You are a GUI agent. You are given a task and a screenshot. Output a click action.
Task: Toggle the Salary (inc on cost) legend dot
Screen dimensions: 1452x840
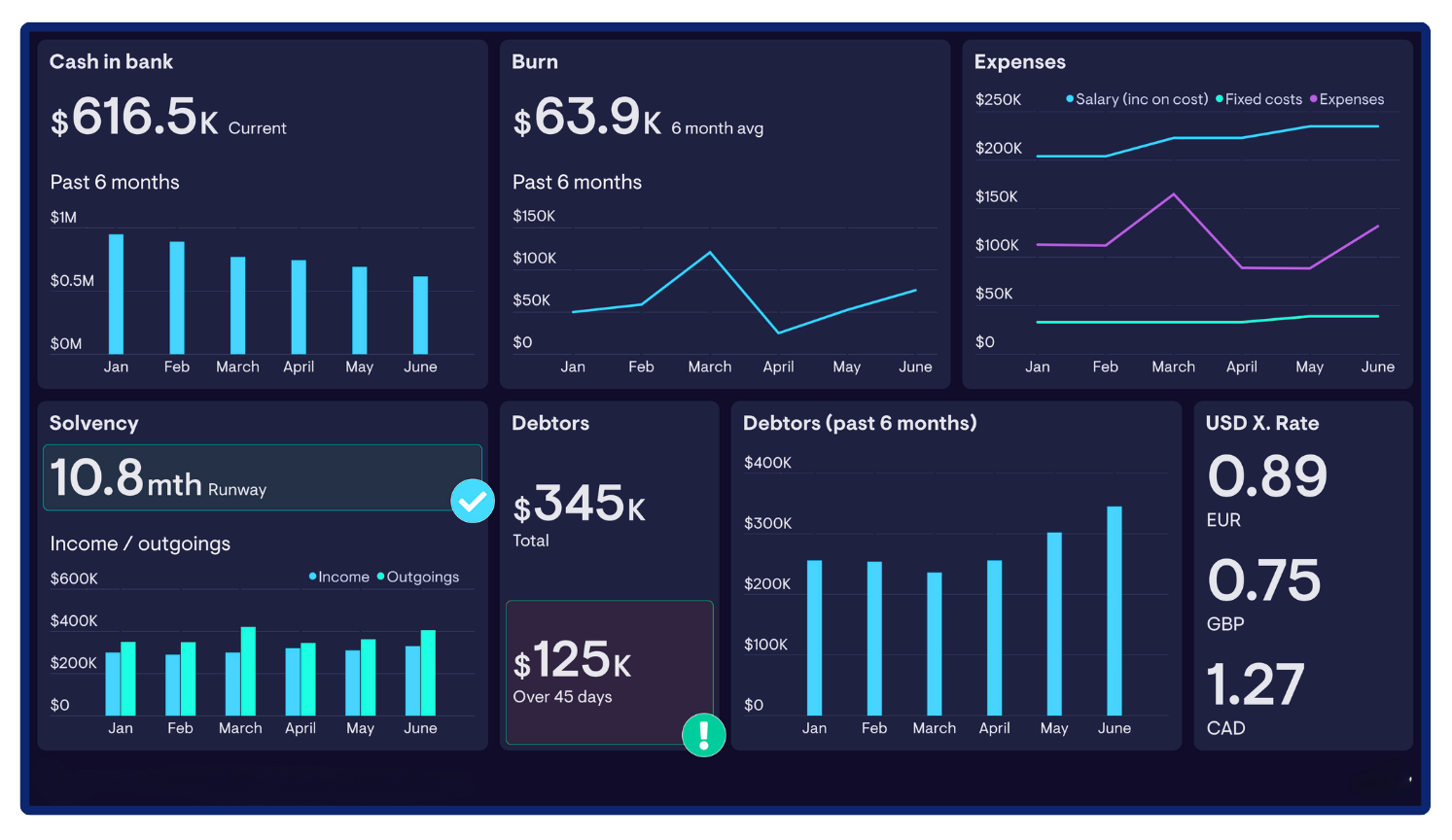(x=1070, y=99)
